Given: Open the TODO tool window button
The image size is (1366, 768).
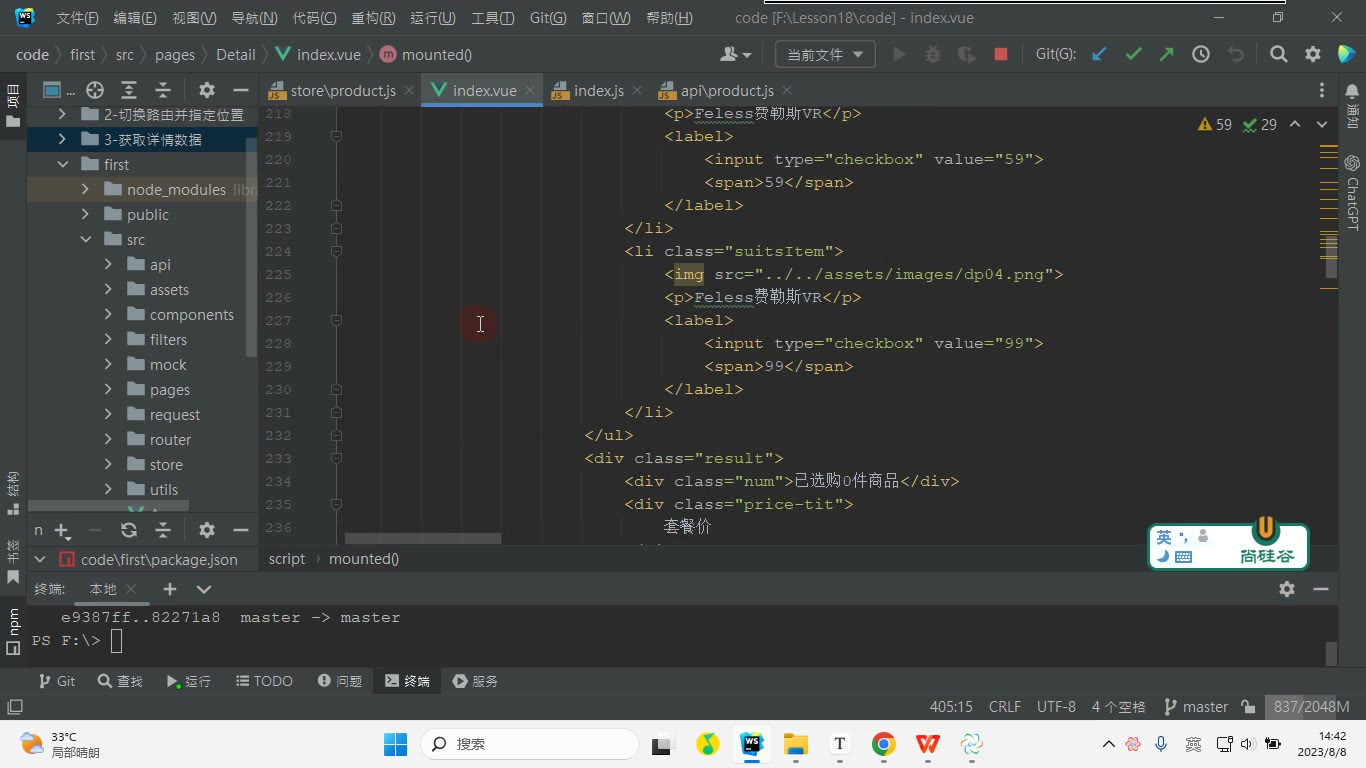Looking at the screenshot, I should tap(264, 681).
